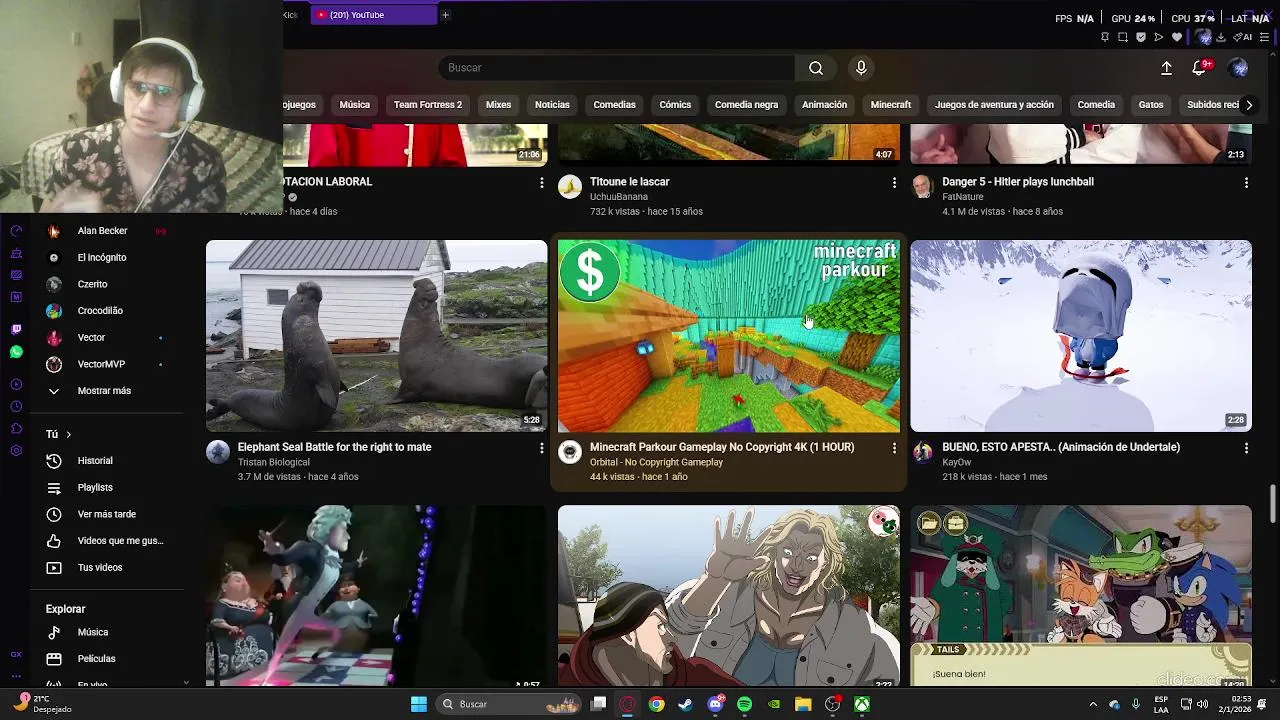Open the browser ad-blocker shield icon

[x=1141, y=37]
